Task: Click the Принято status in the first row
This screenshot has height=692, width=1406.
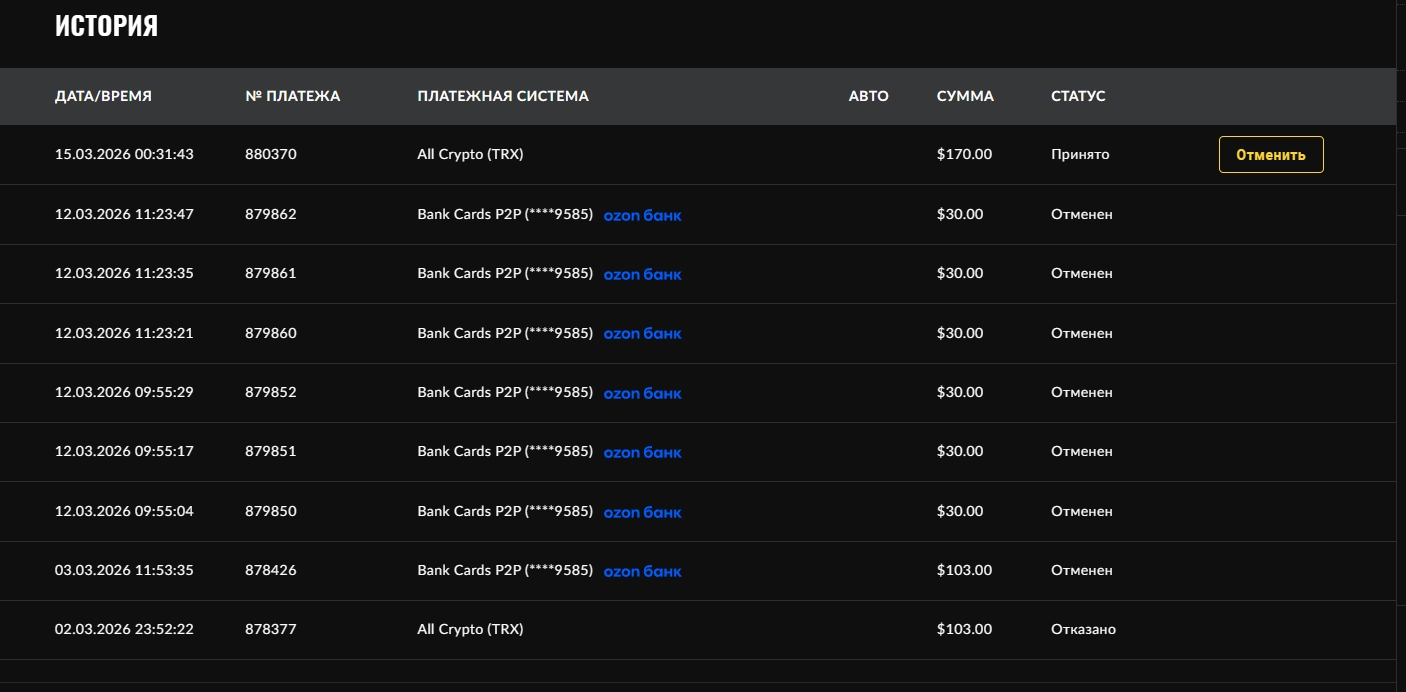Action: point(1080,155)
